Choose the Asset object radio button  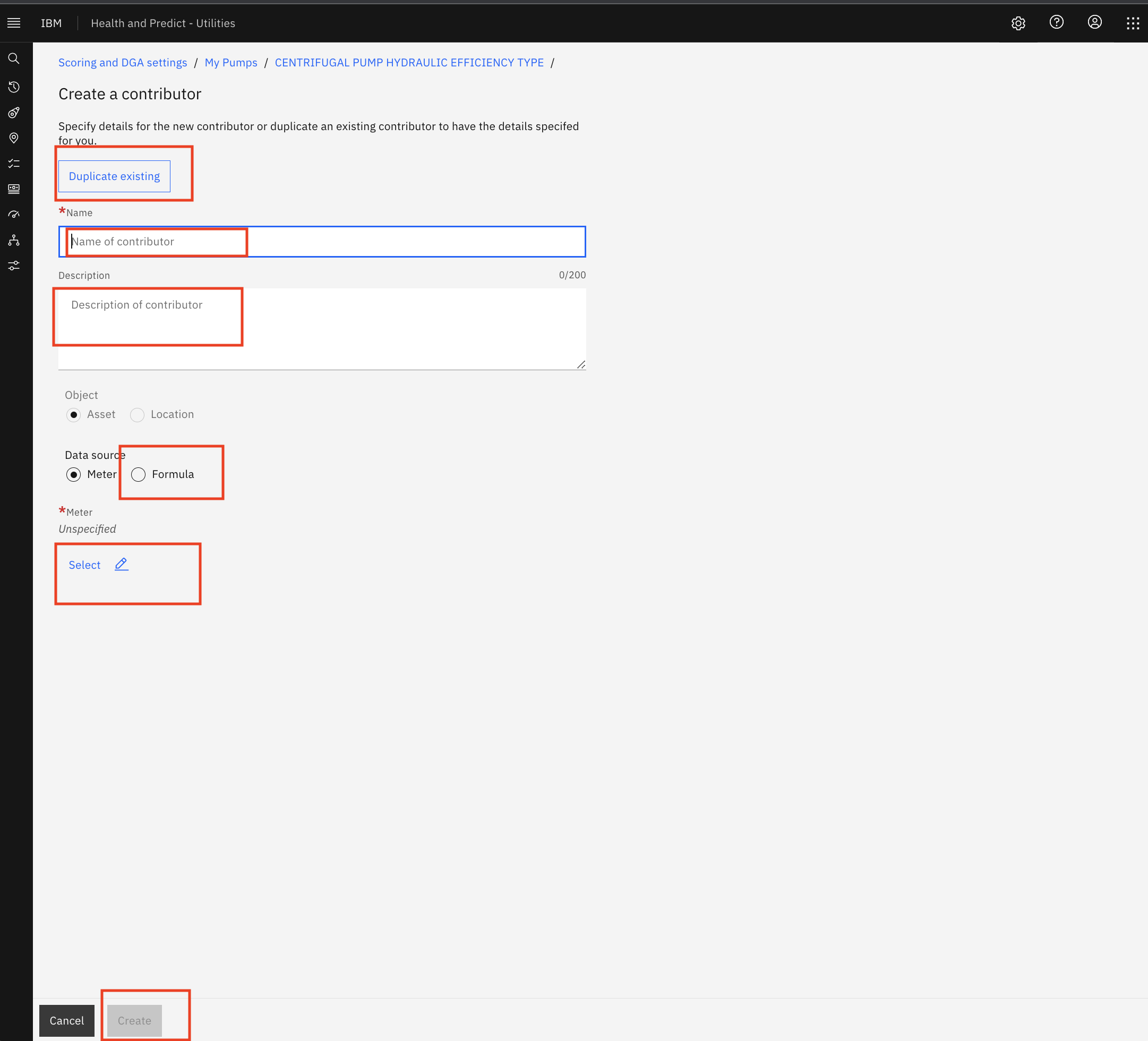click(73, 415)
